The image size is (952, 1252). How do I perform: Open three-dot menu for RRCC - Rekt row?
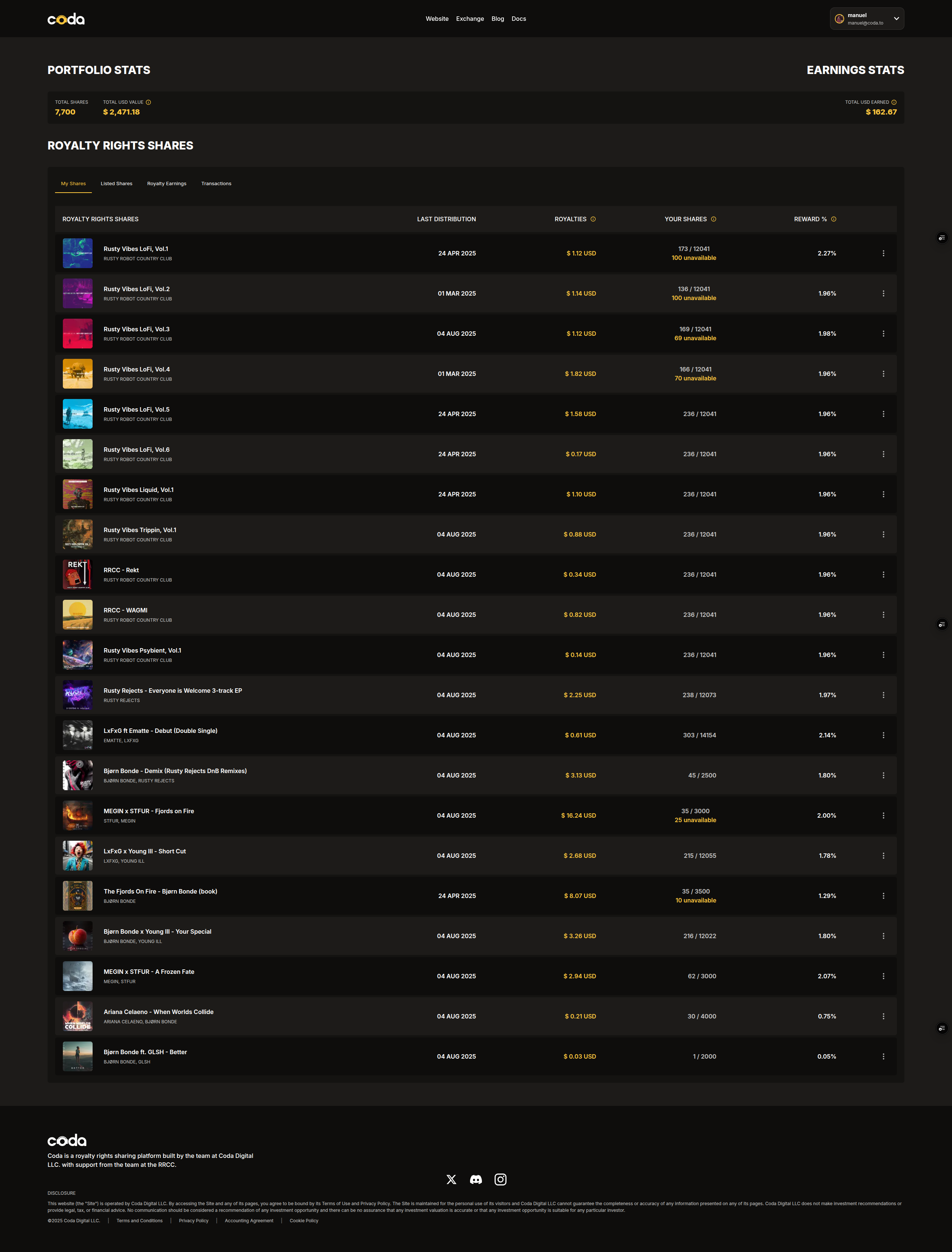coord(883,574)
